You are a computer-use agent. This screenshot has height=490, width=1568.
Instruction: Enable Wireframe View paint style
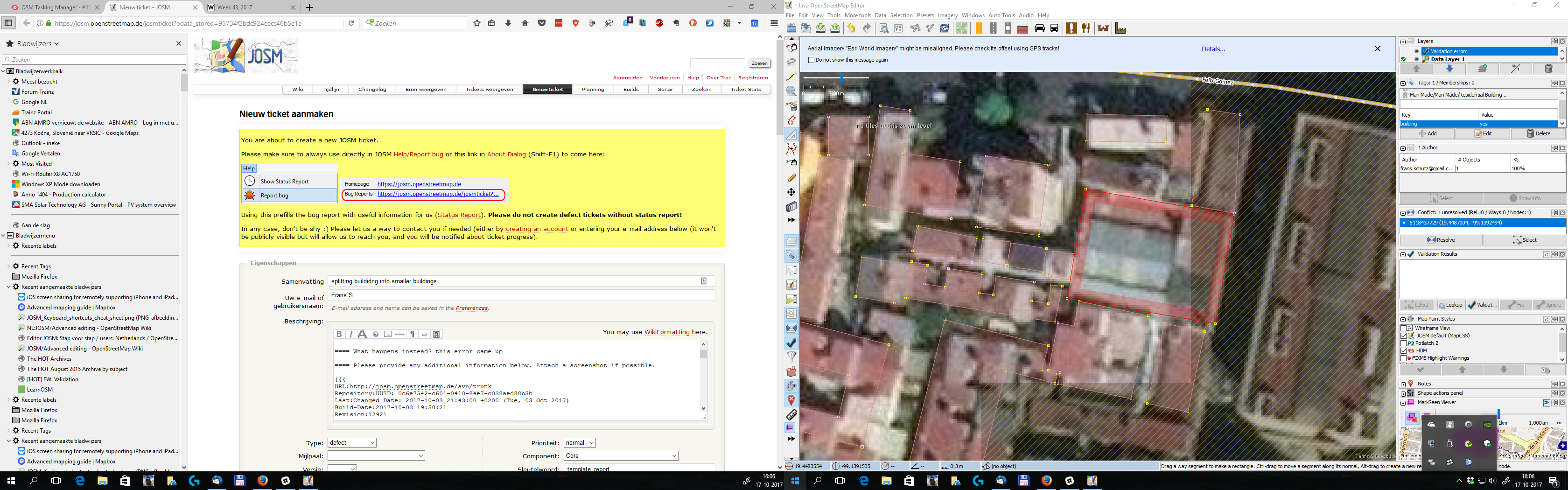tap(1404, 328)
